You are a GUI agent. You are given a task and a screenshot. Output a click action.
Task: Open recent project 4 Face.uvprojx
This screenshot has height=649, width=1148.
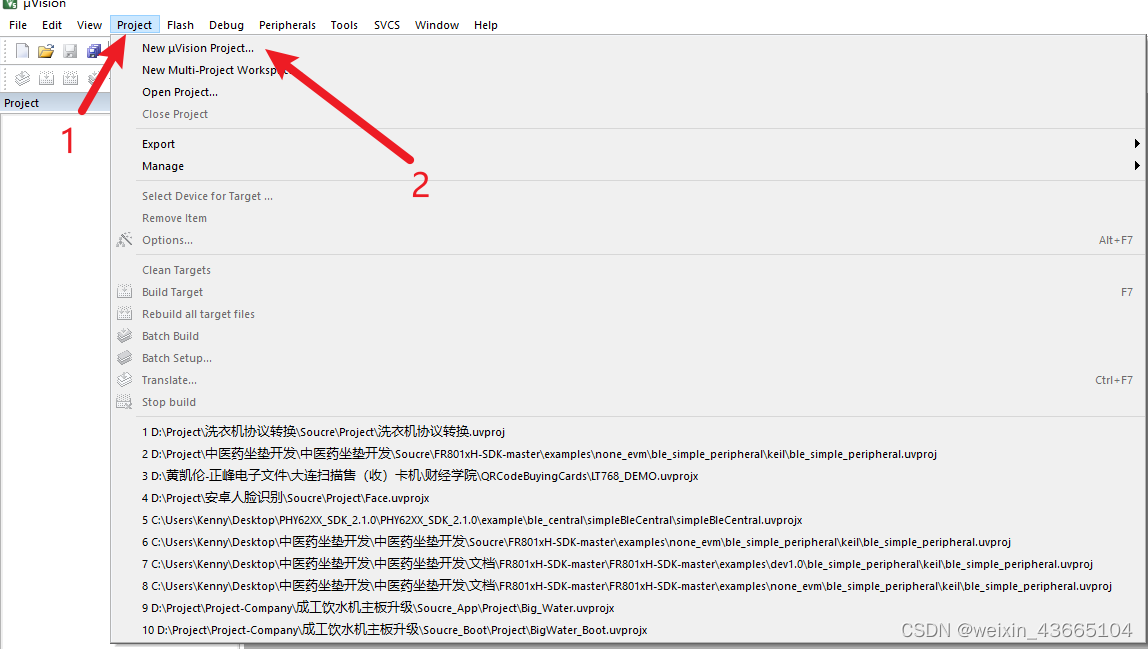[628, 497]
